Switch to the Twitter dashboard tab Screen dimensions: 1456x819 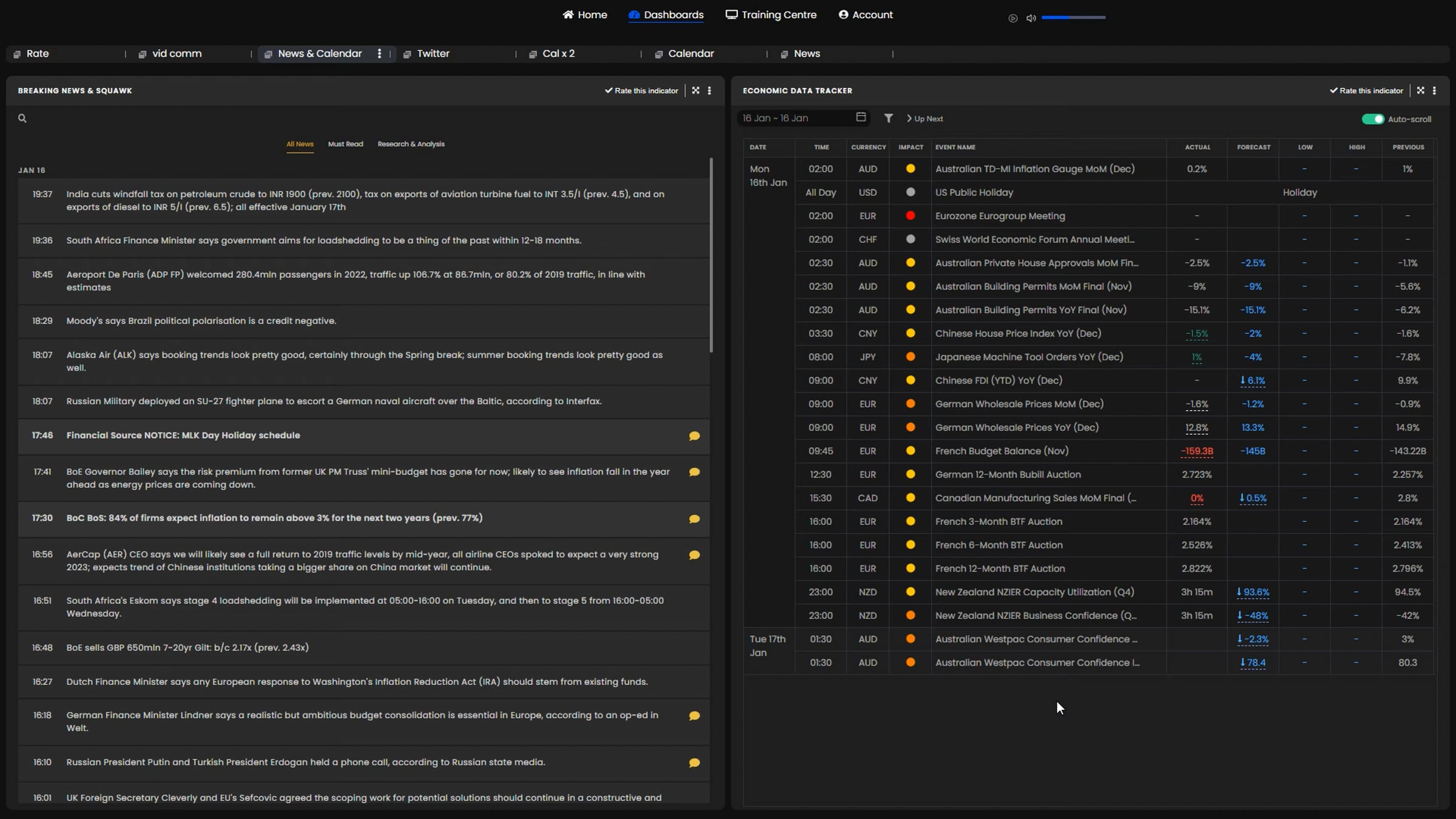[x=433, y=53]
